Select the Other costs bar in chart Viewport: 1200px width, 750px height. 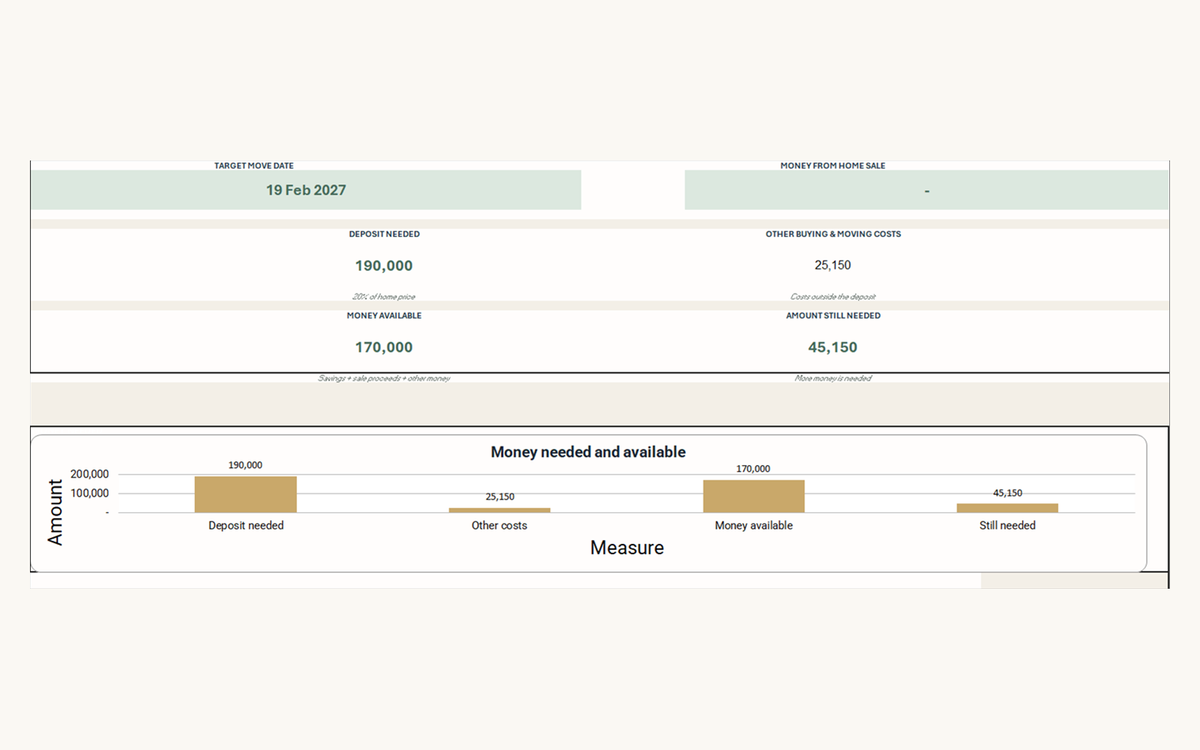499,510
